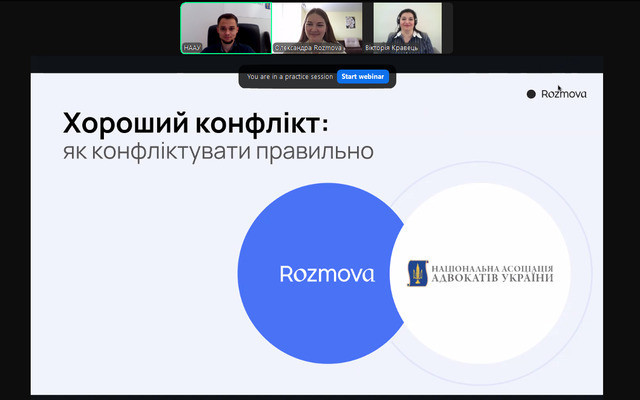Screen dimensions: 640x400
Task: Click the НААУ name label
Action: pos(193,48)
